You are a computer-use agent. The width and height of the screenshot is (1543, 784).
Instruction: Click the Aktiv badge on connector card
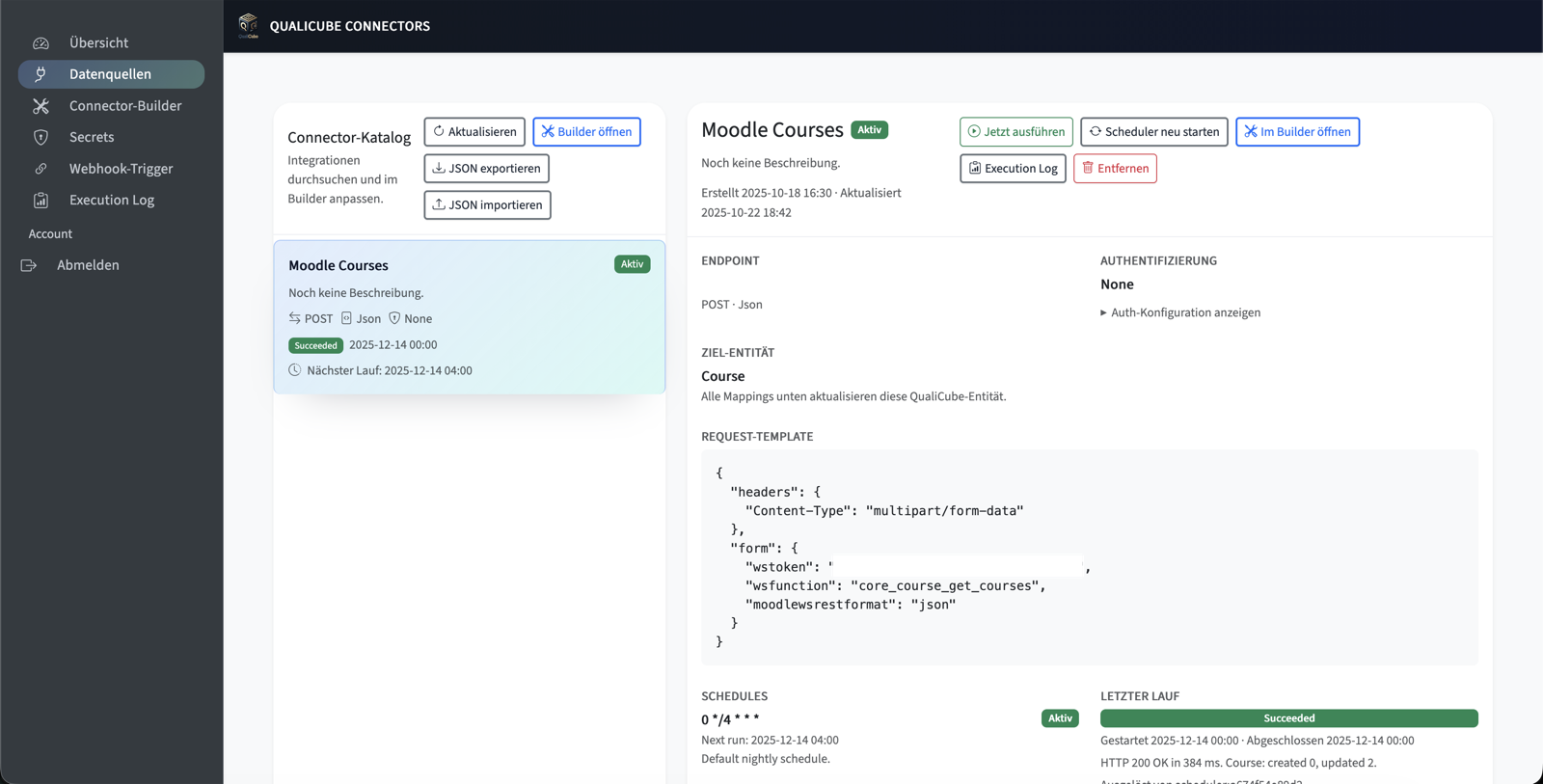point(633,264)
